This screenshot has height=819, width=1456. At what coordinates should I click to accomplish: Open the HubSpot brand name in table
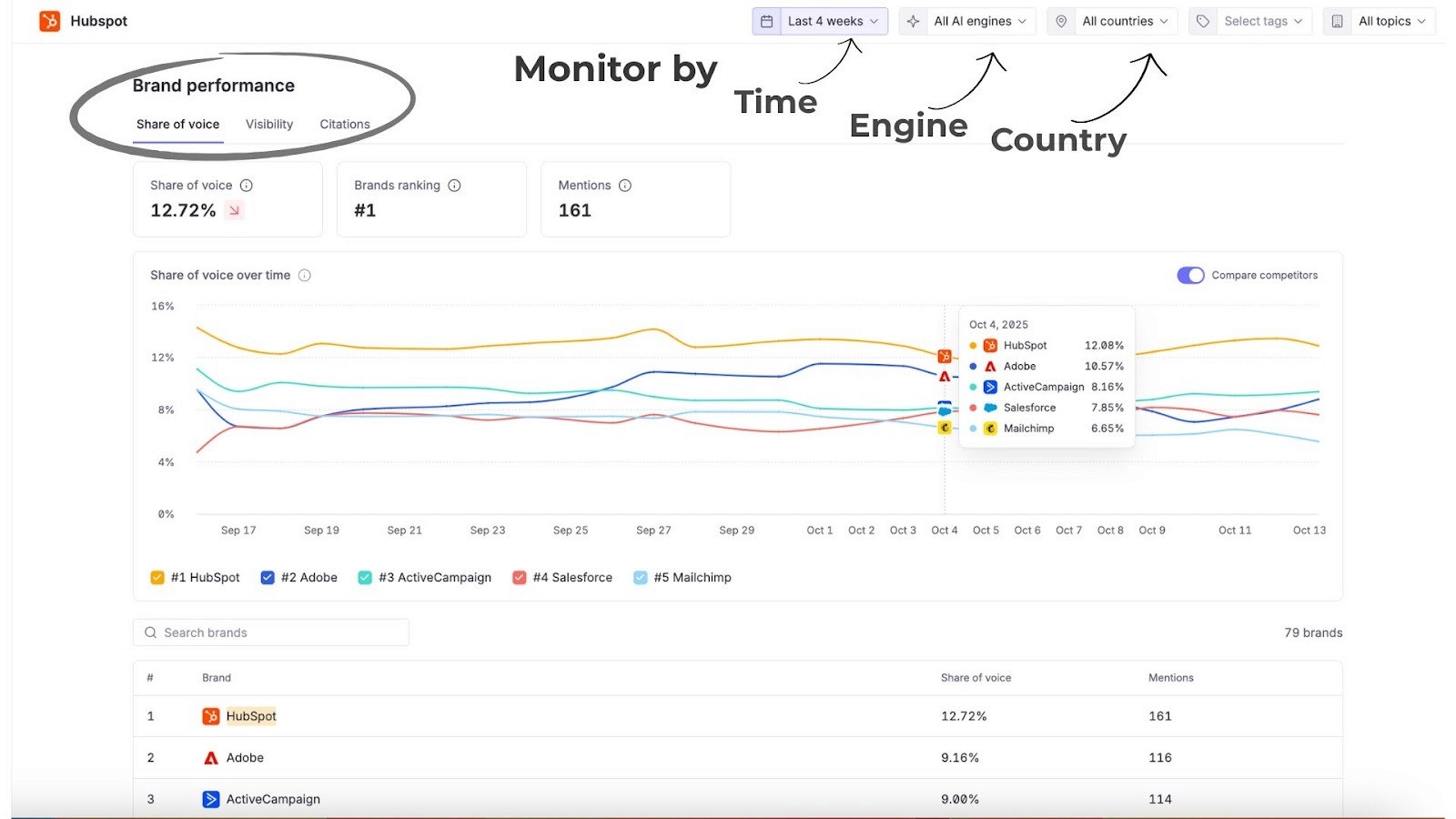(x=251, y=716)
